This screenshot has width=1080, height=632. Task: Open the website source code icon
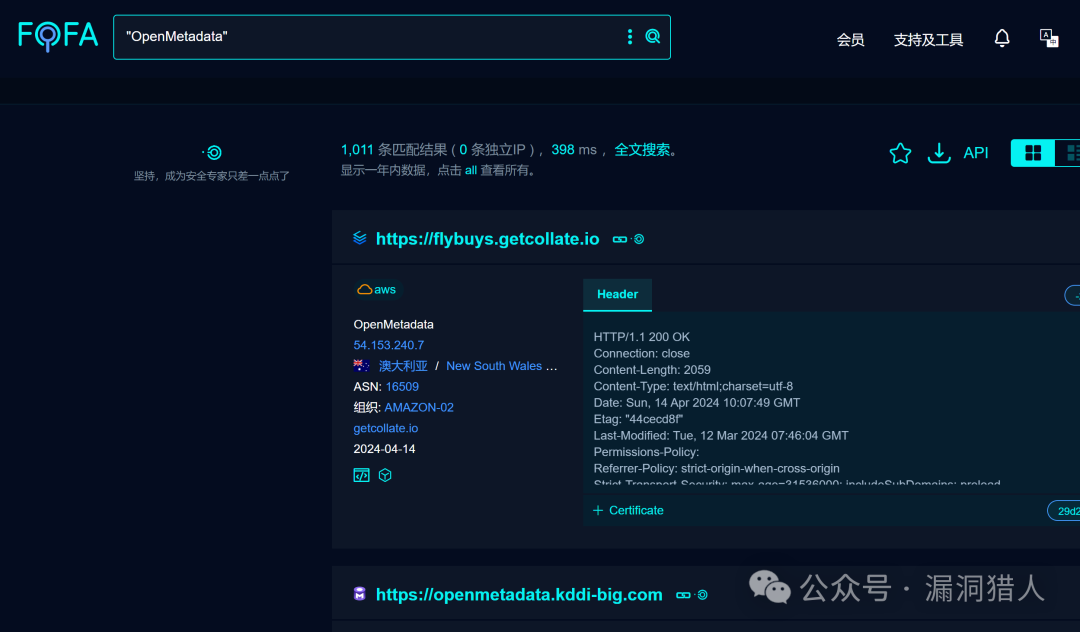pyautogui.click(x=361, y=475)
